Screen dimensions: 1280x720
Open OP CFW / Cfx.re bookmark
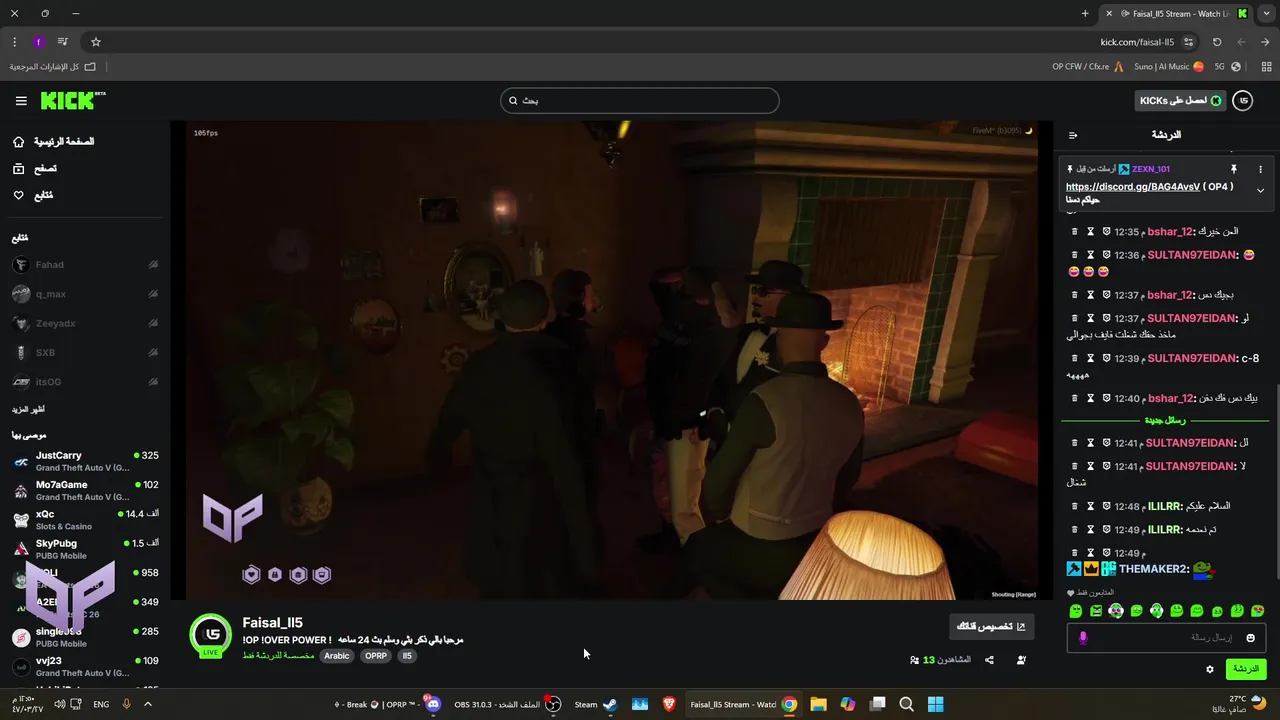1088,67
